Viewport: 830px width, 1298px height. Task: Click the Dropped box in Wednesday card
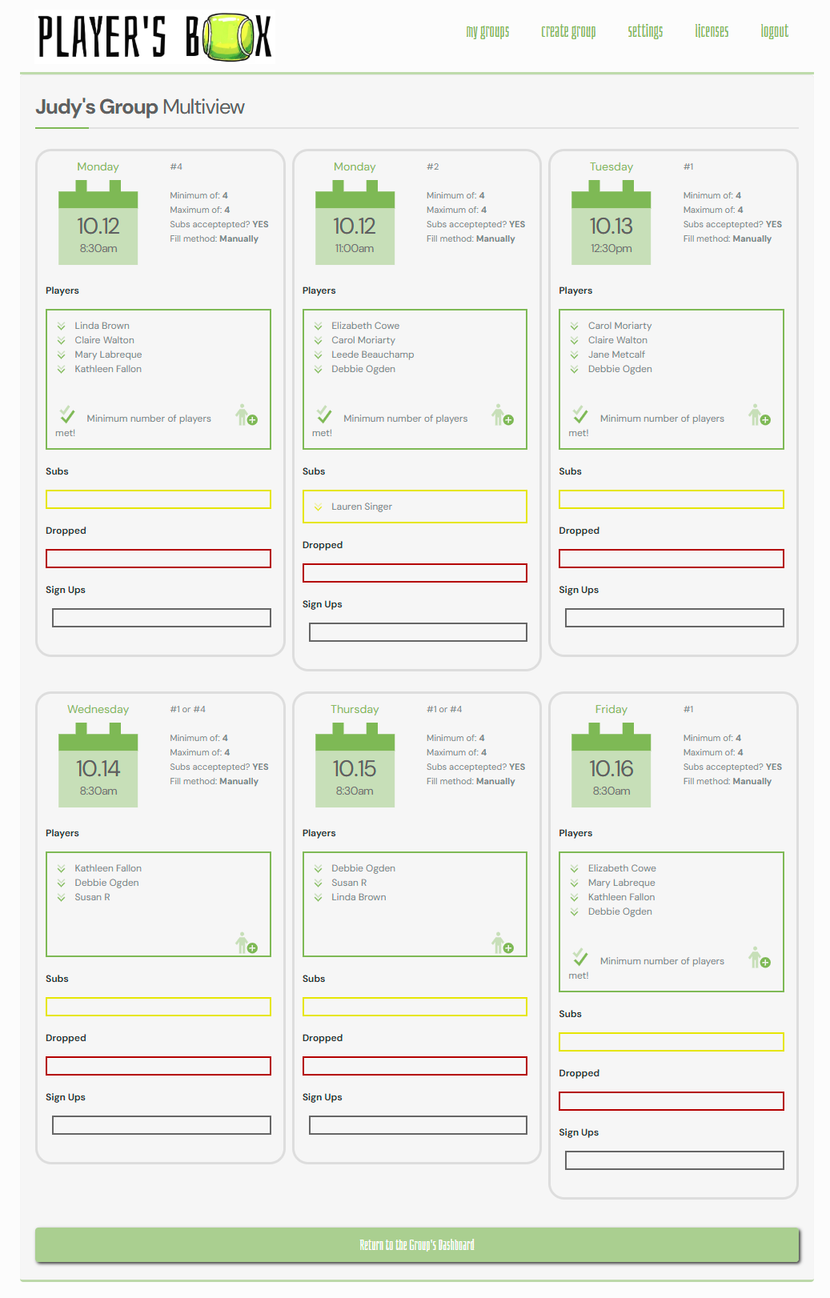coord(158,1066)
